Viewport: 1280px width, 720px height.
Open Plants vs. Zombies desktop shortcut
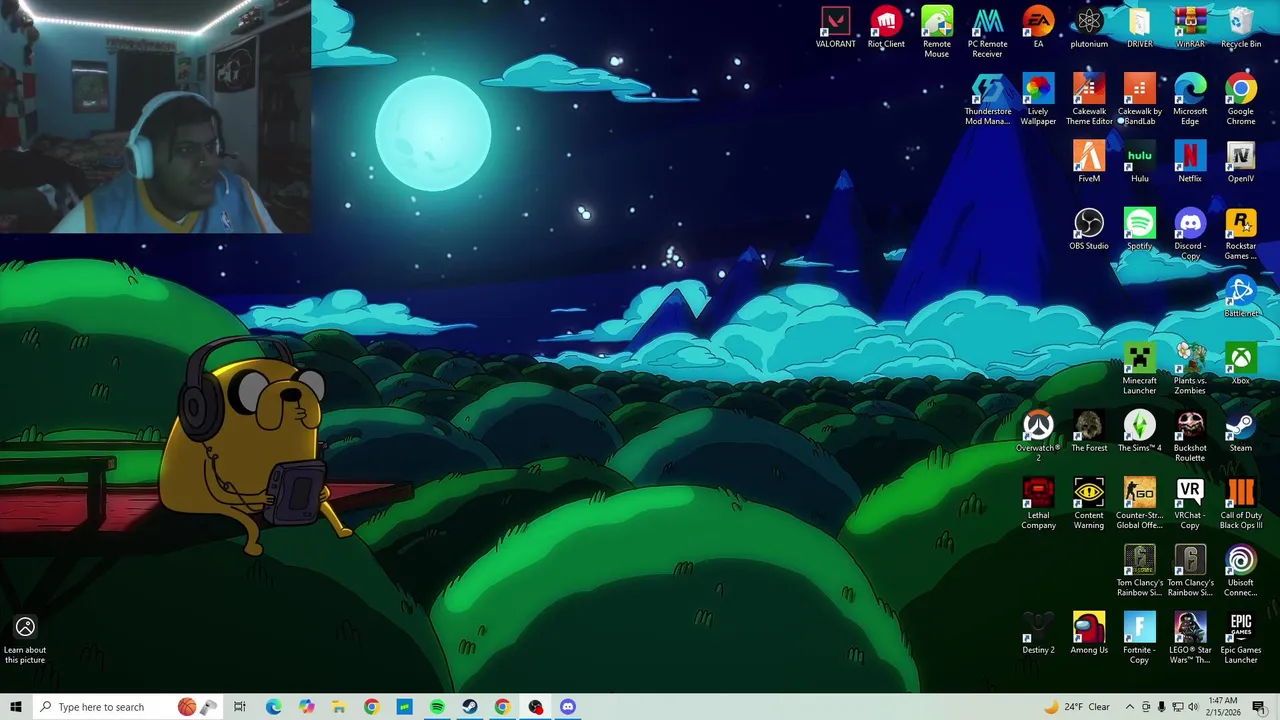pos(1190,370)
